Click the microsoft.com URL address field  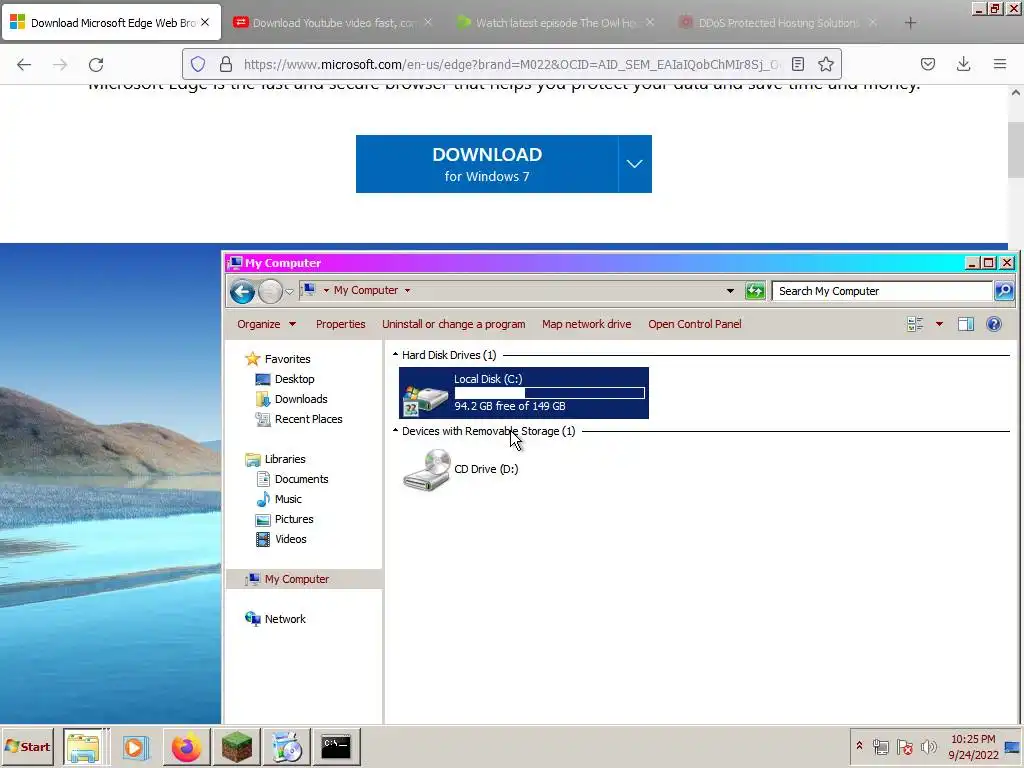click(511, 64)
